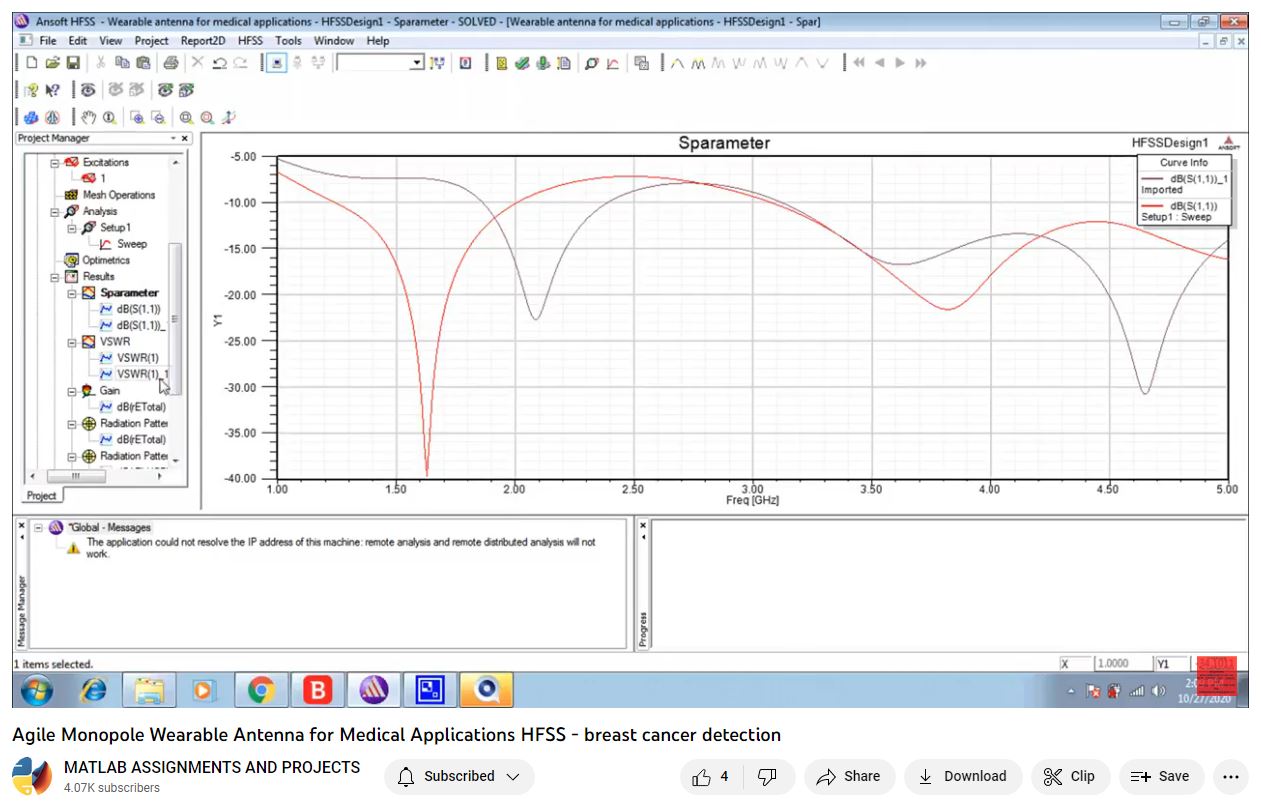This screenshot has height=811, width=1261.
Task: Click the Print icon in toolbar
Action: (170, 63)
